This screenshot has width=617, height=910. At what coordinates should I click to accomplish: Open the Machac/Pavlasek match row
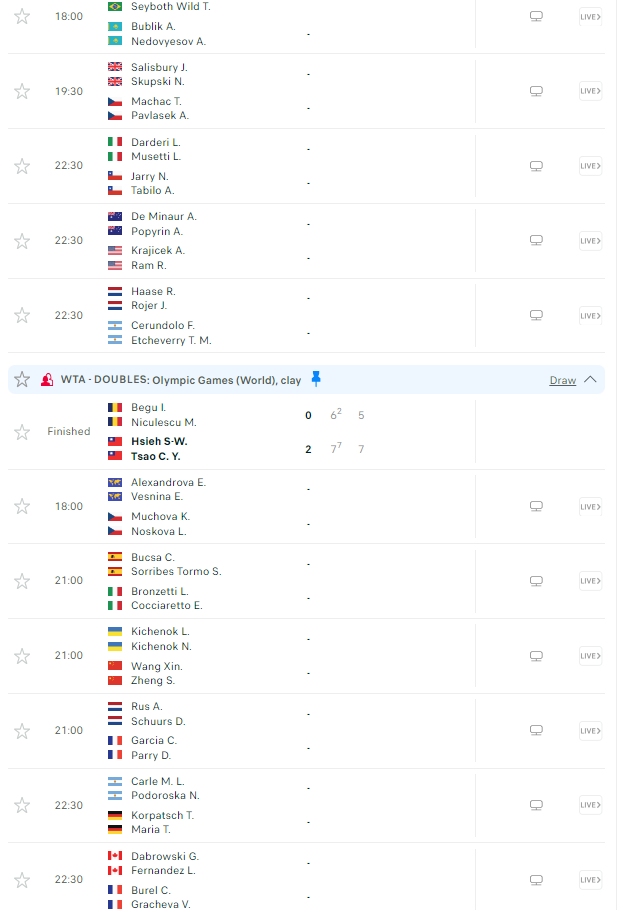click(160, 108)
